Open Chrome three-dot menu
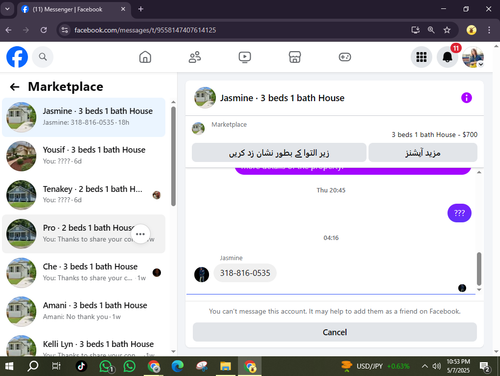The width and height of the screenshot is (500, 376). click(x=489, y=30)
